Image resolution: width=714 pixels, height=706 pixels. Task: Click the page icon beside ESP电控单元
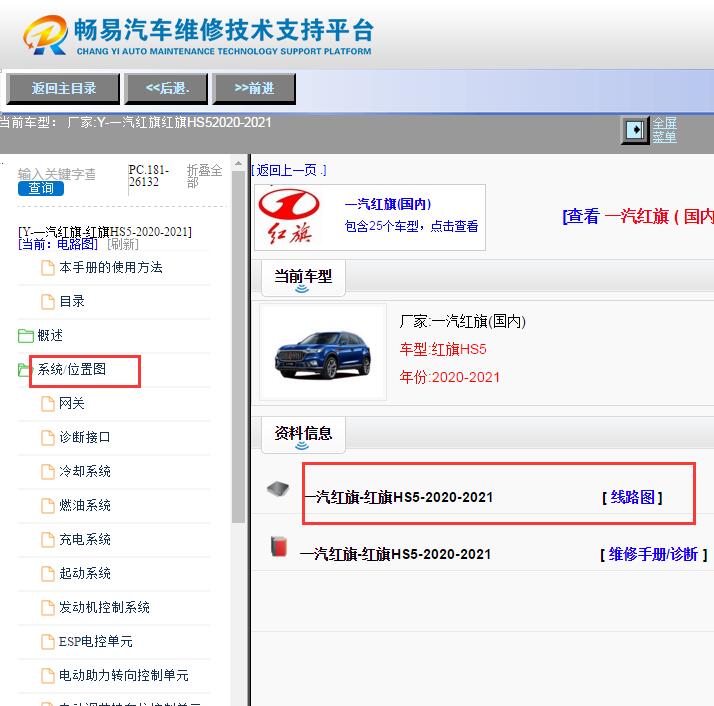point(48,642)
